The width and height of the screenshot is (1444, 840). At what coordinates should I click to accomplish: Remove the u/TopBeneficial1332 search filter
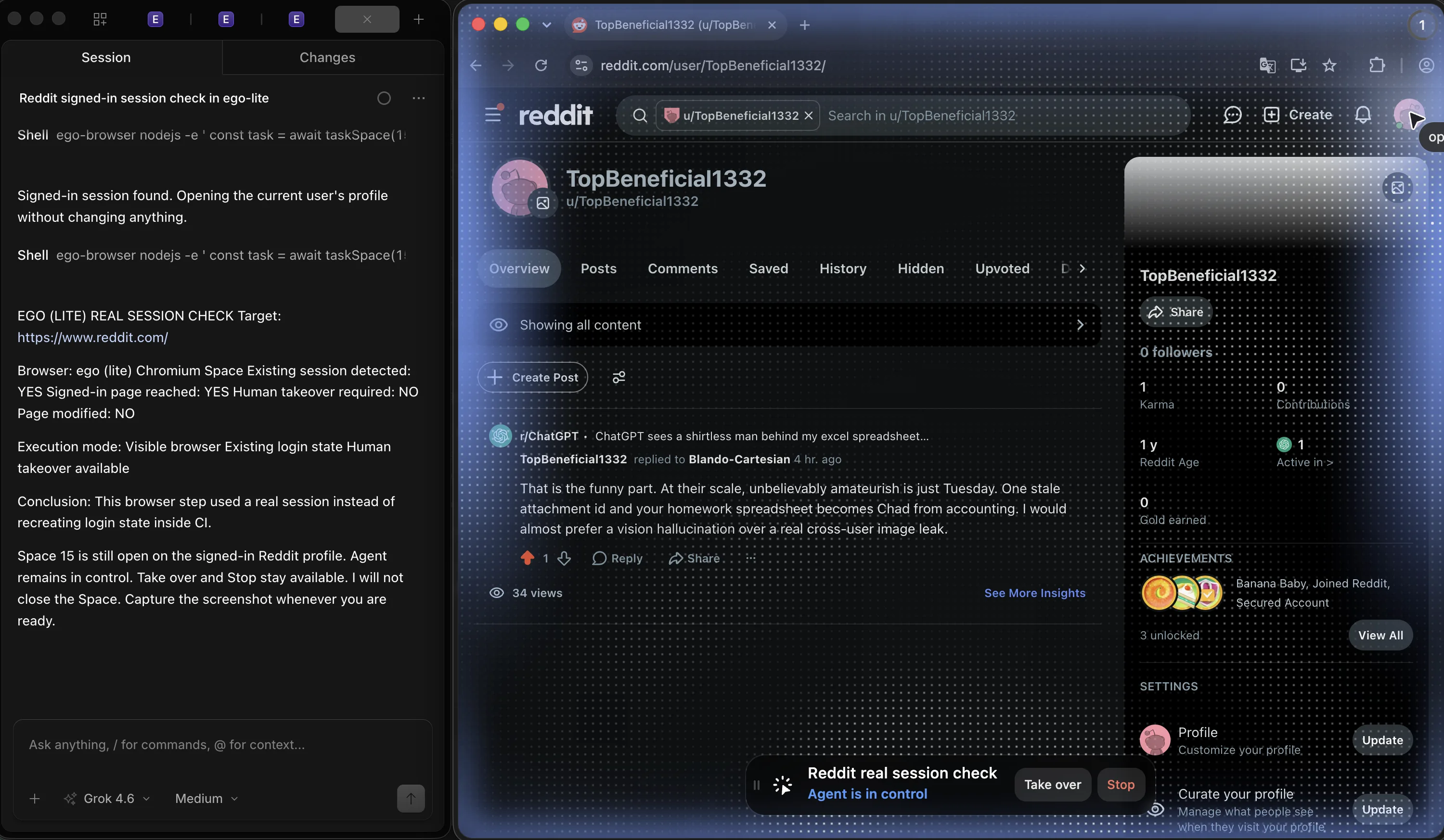[809, 115]
